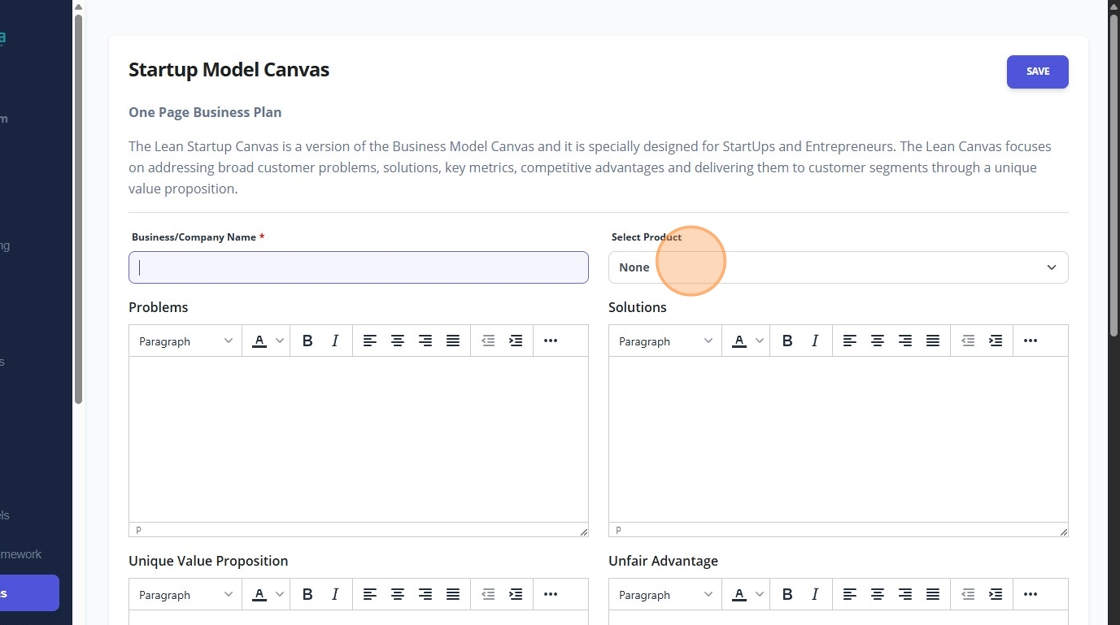This screenshot has width=1120, height=625.
Task: Center align text in Solutions editor
Action: coord(877,341)
